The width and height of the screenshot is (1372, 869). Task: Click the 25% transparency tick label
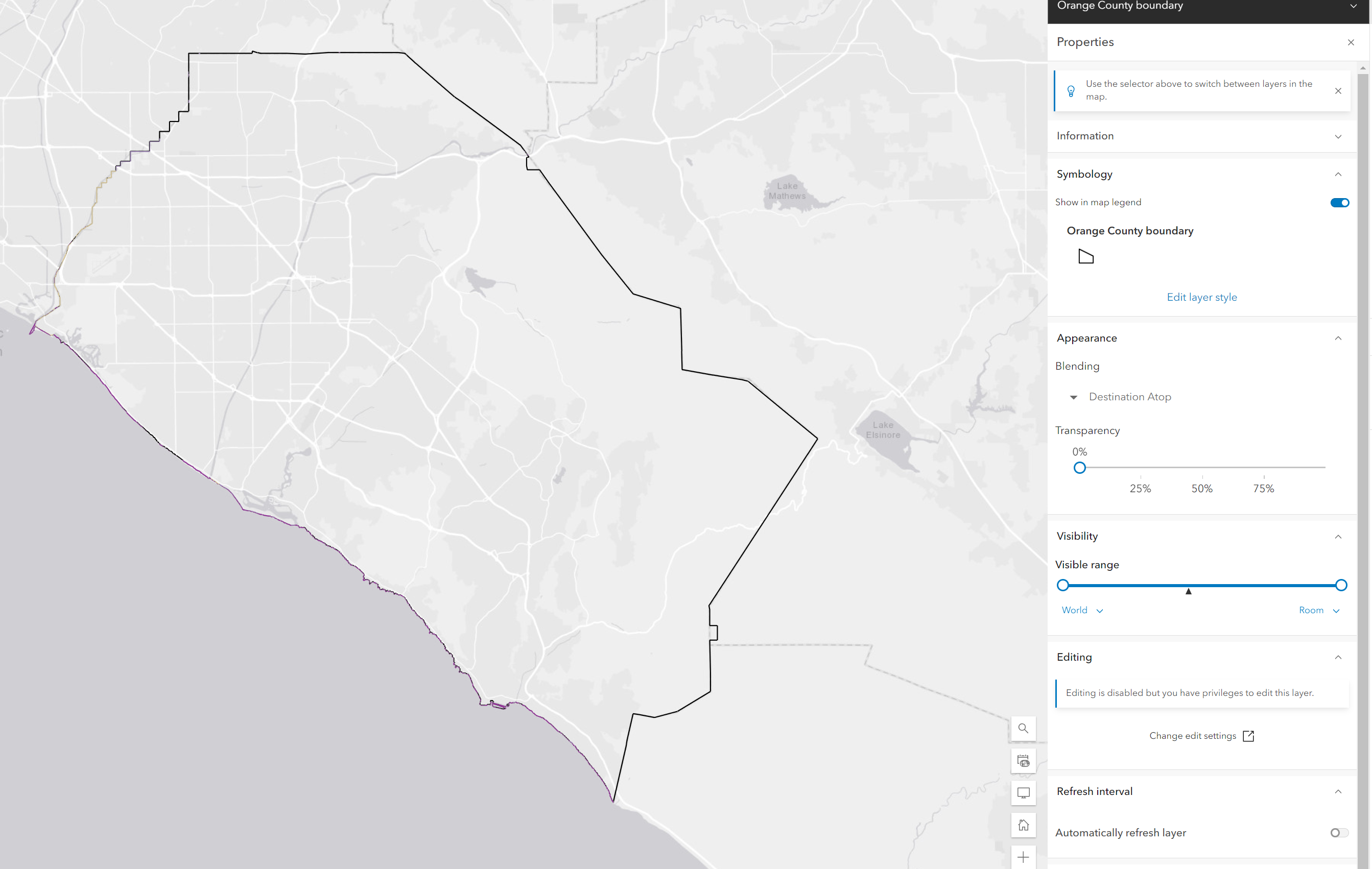[x=1140, y=489]
